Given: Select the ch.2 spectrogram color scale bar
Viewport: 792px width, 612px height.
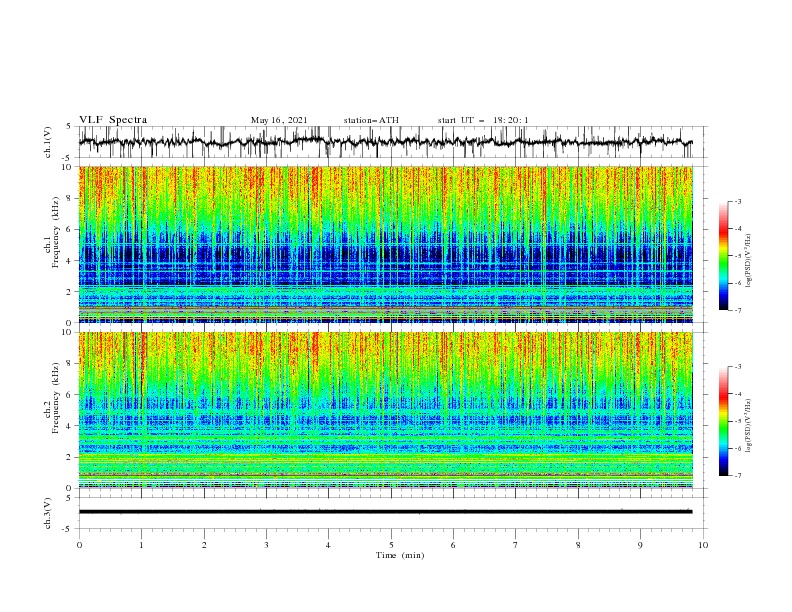Looking at the screenshot, I should click(724, 421).
